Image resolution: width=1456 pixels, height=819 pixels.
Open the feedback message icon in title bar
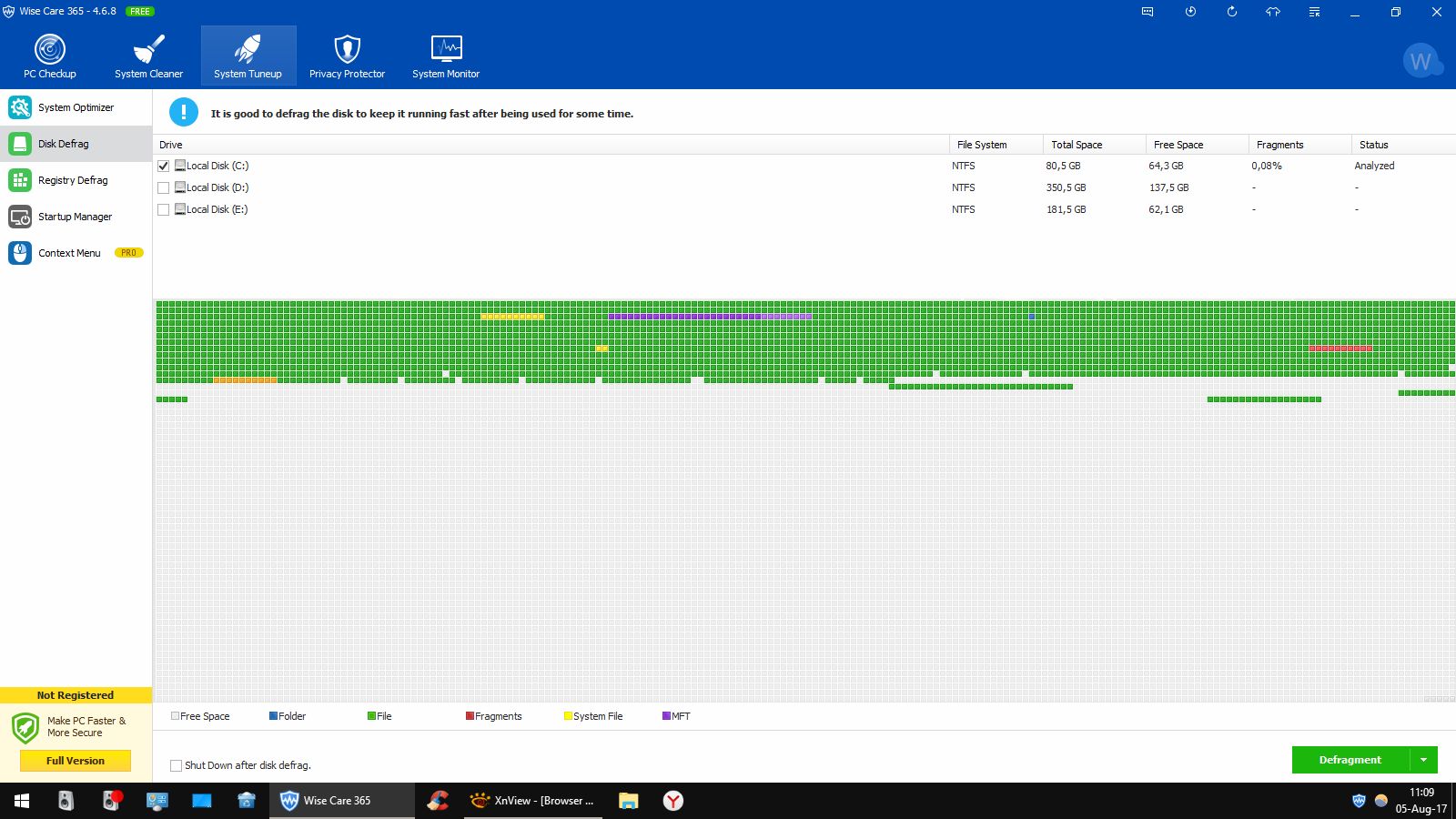pos(1148,12)
